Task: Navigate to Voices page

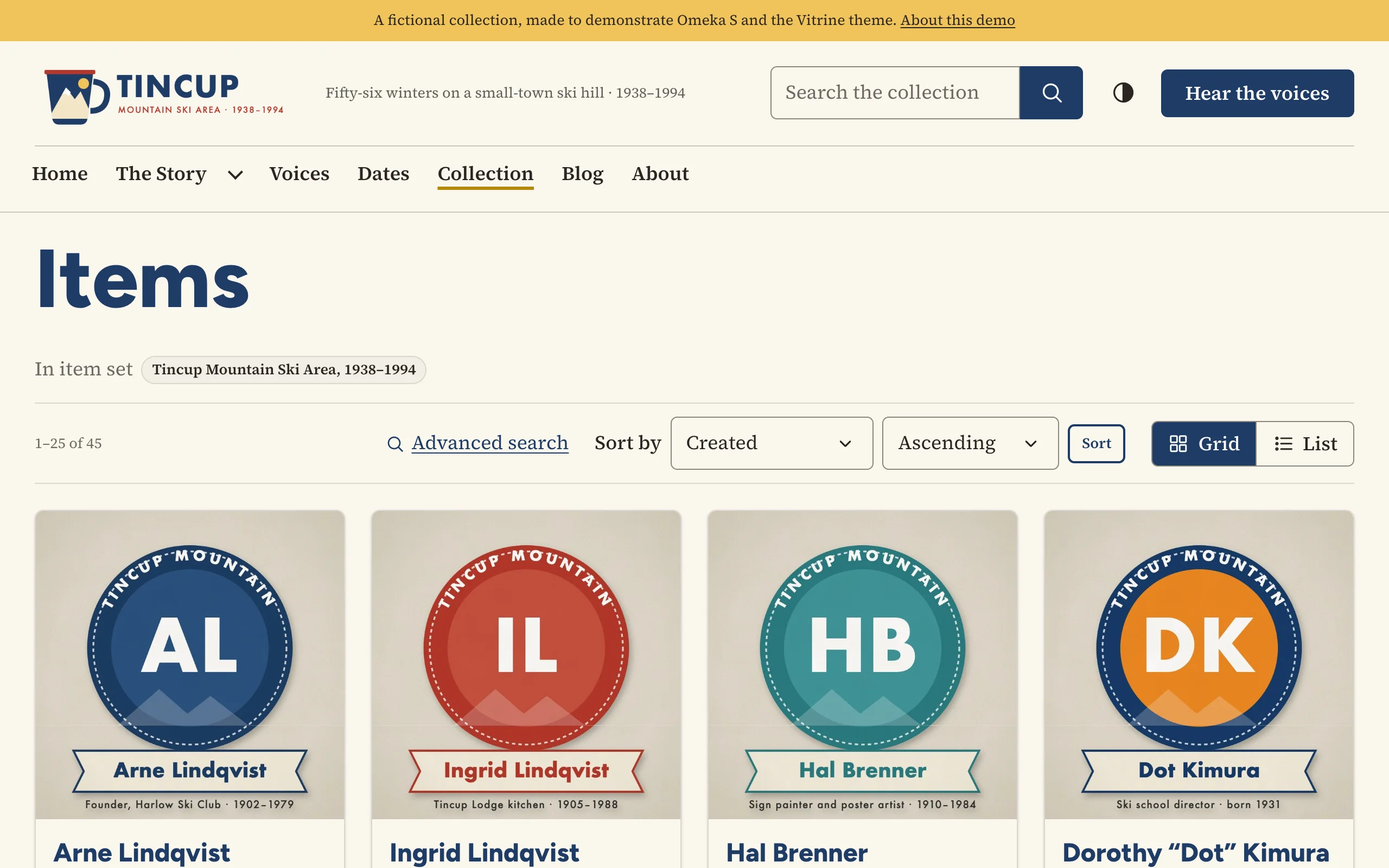Action: [x=299, y=174]
